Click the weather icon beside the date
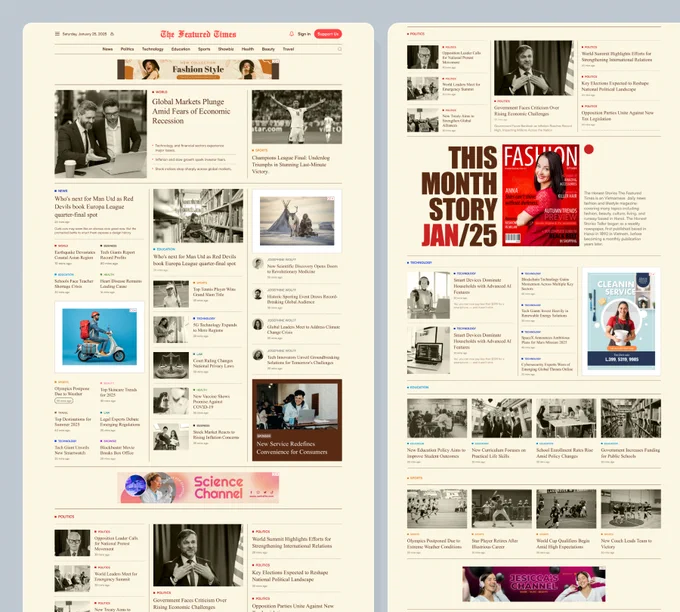 click(112, 34)
